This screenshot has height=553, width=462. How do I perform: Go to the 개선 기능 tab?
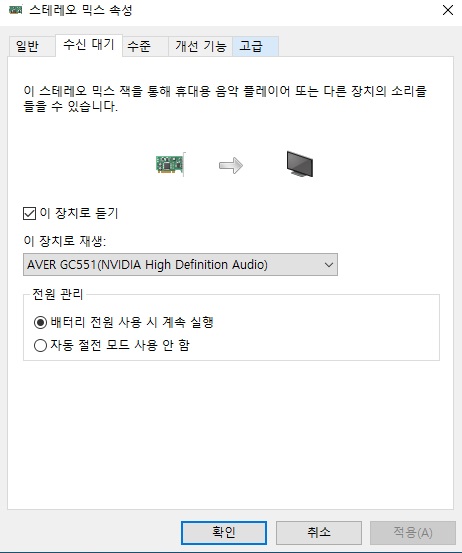(201, 46)
